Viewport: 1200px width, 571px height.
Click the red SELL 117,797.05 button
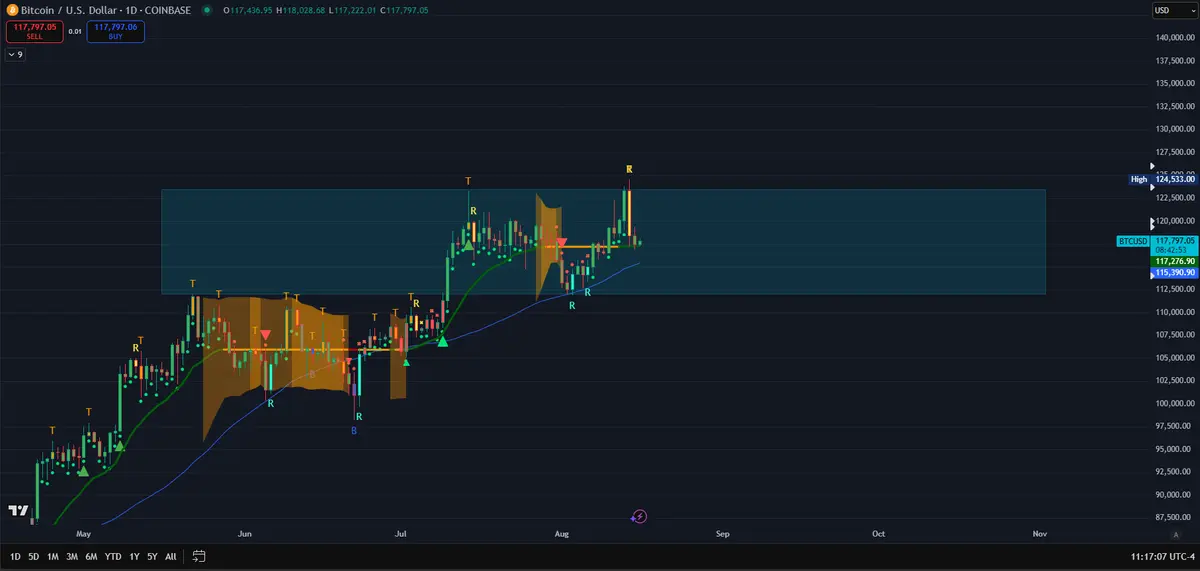tap(34, 31)
